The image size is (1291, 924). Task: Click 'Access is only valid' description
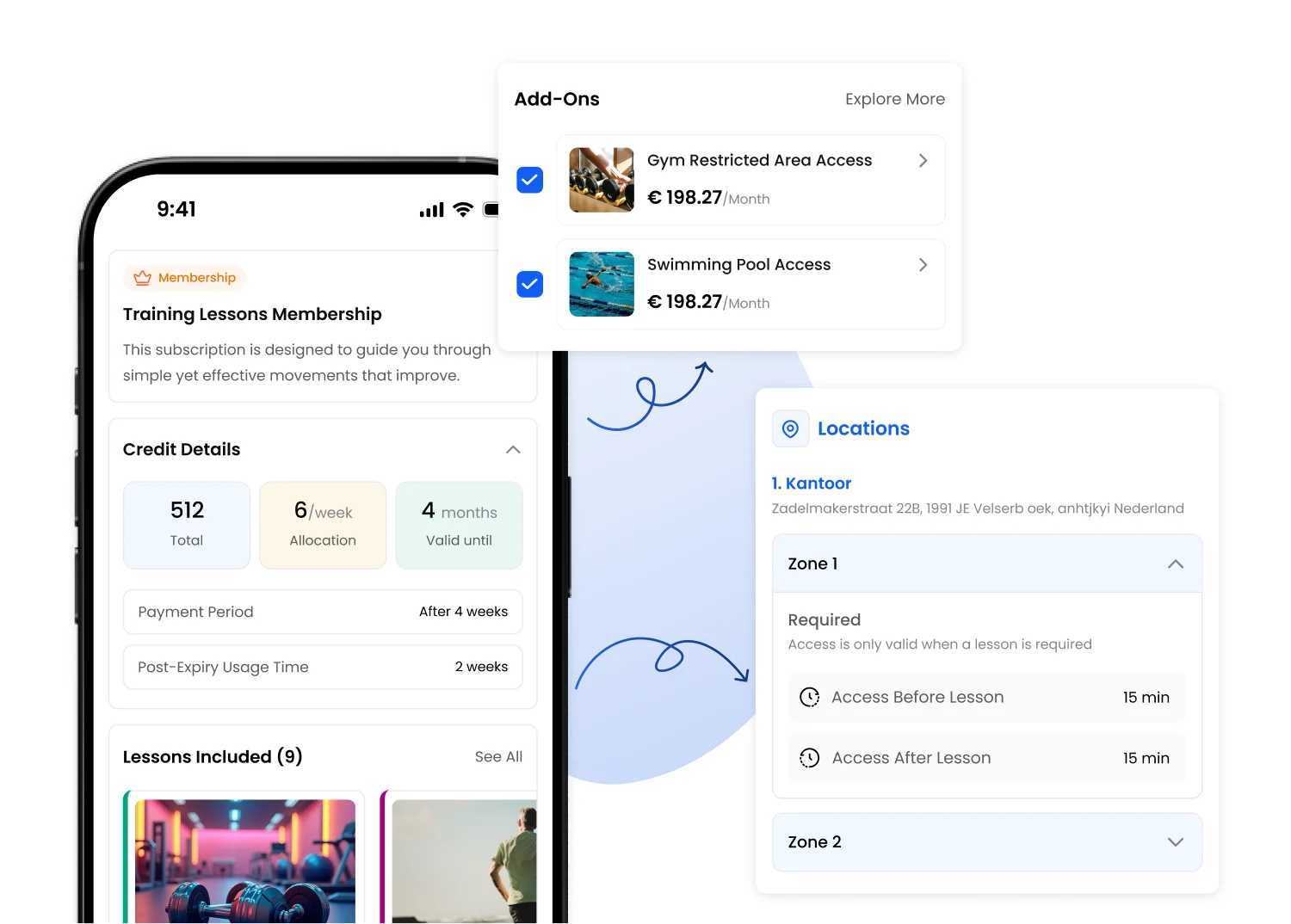coord(940,644)
